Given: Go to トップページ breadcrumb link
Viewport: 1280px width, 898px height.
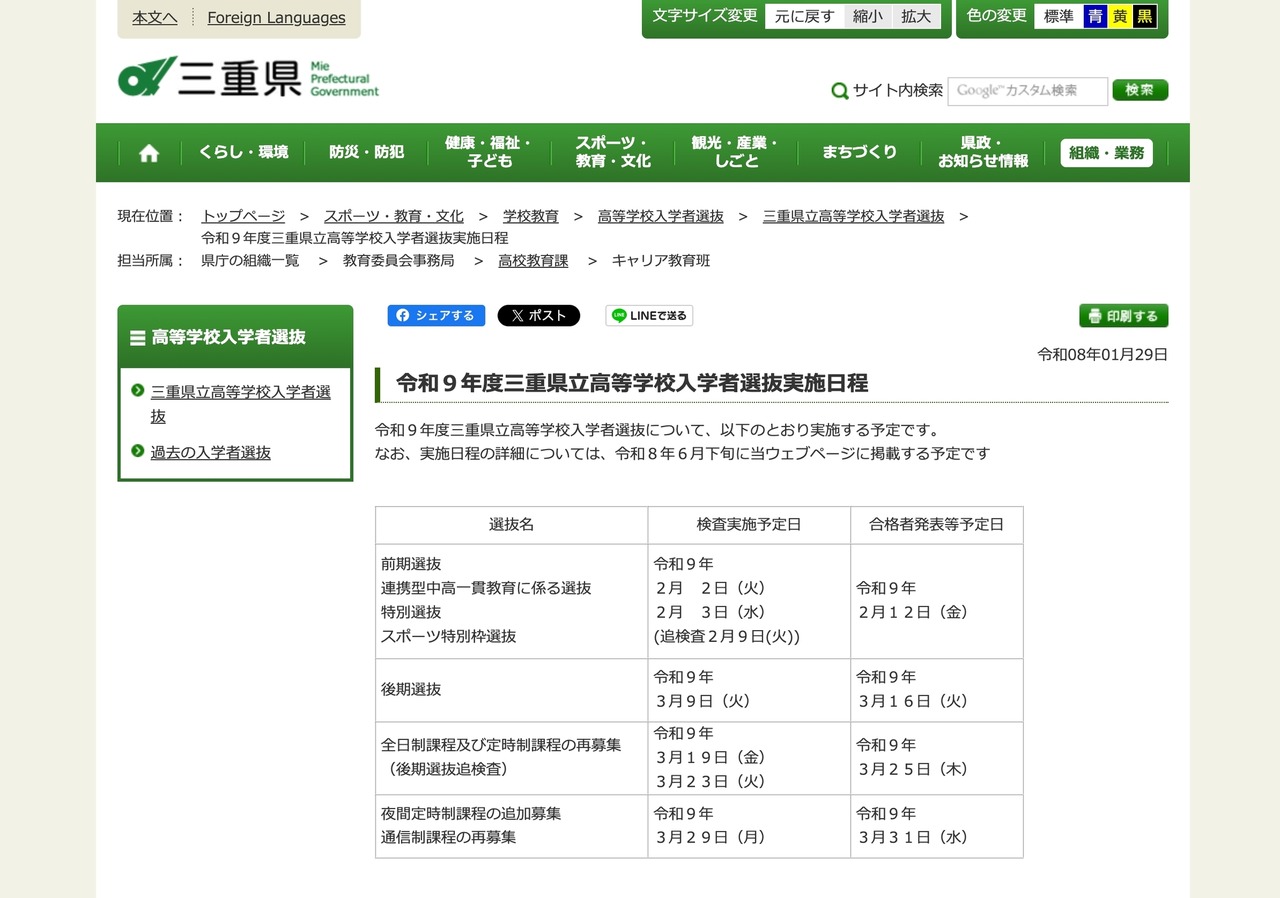Looking at the screenshot, I should 243,216.
